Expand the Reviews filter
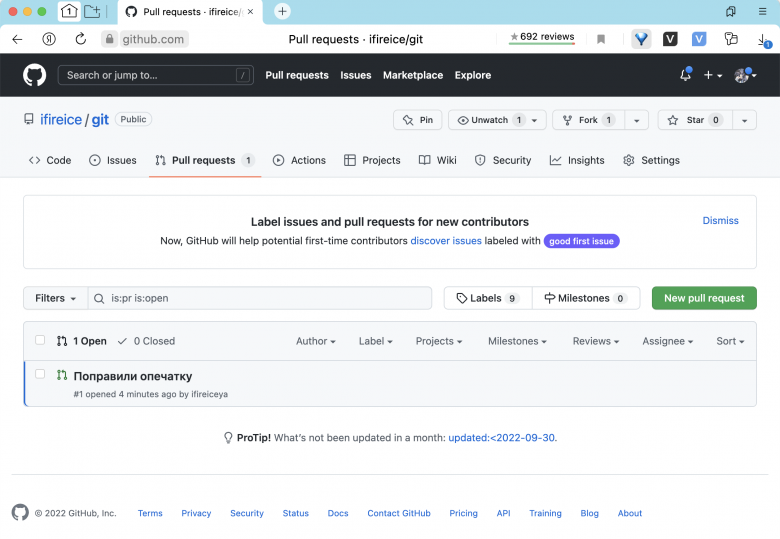780x539 pixels. click(596, 341)
